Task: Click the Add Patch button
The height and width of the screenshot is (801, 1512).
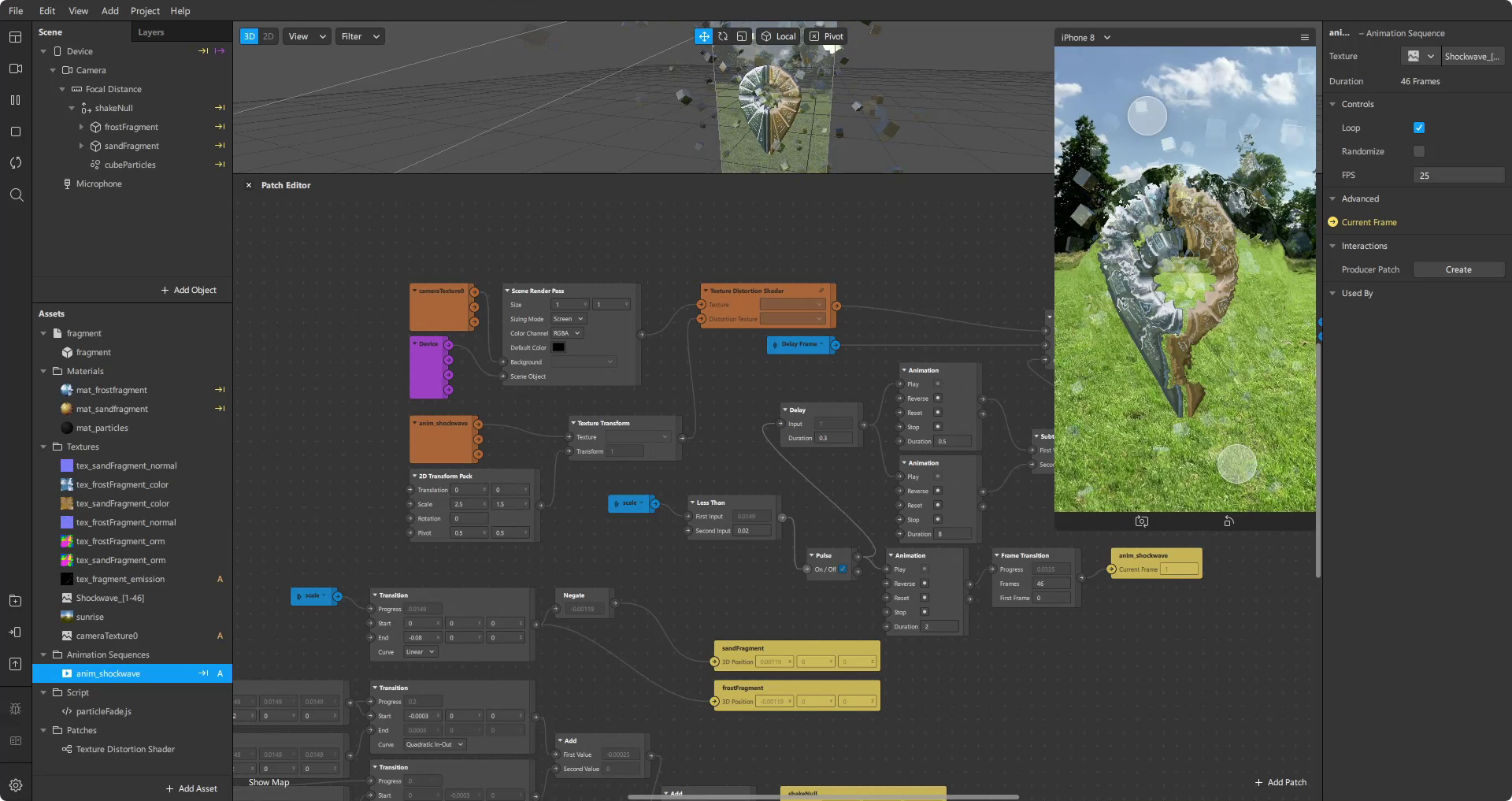Action: coord(1280,782)
